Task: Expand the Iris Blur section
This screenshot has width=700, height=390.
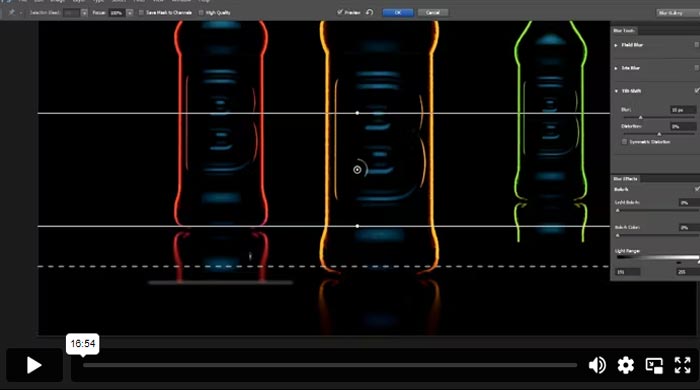Action: [x=616, y=68]
